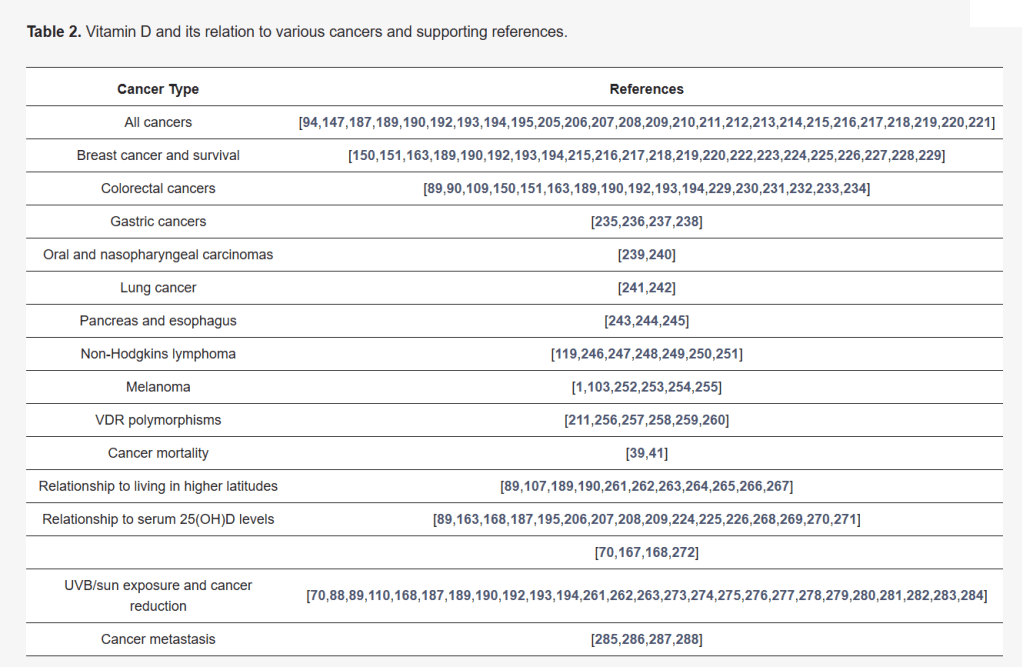The height and width of the screenshot is (667, 1023).
Task: Click reference 94 in All cancers row
Action: [309, 123]
